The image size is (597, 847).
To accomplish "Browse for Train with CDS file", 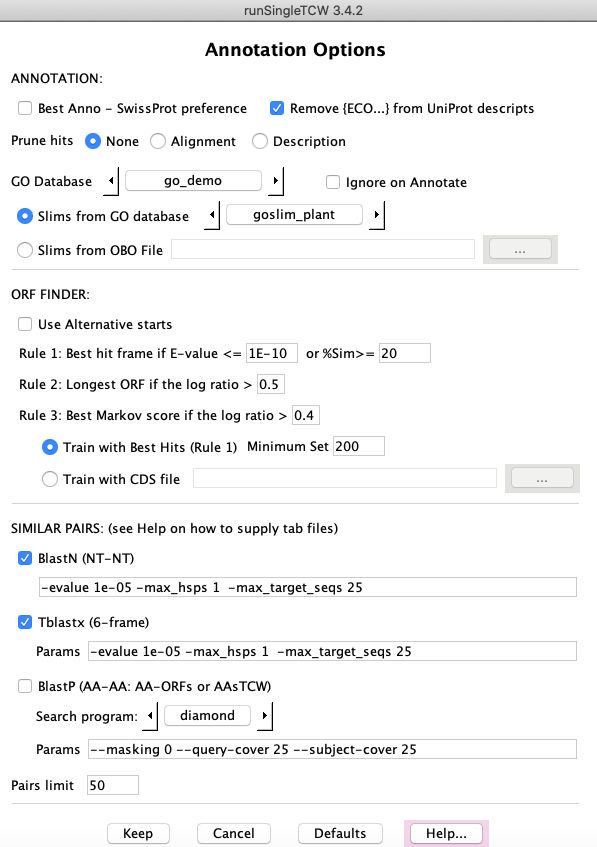I will [x=542, y=479].
